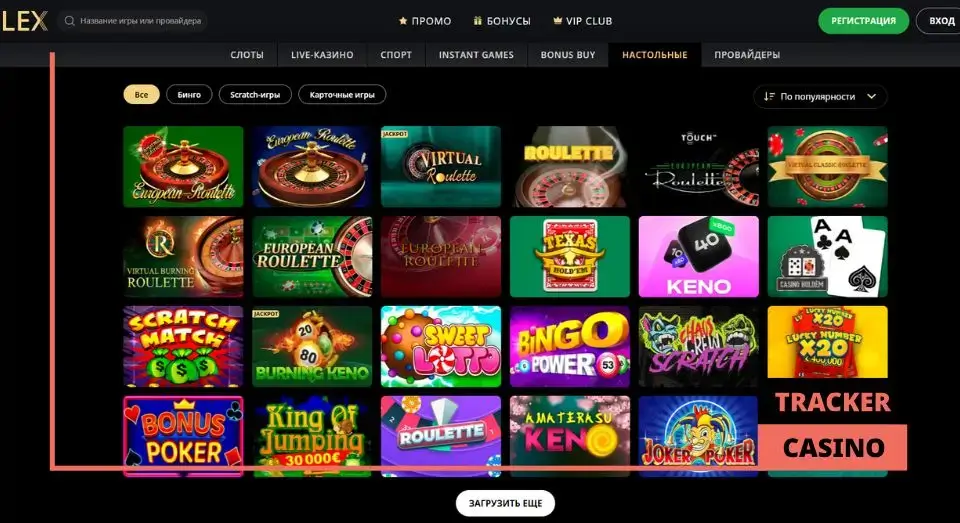960x523 pixels.
Task: Open the BONUS BUY tab
Action: (568, 55)
